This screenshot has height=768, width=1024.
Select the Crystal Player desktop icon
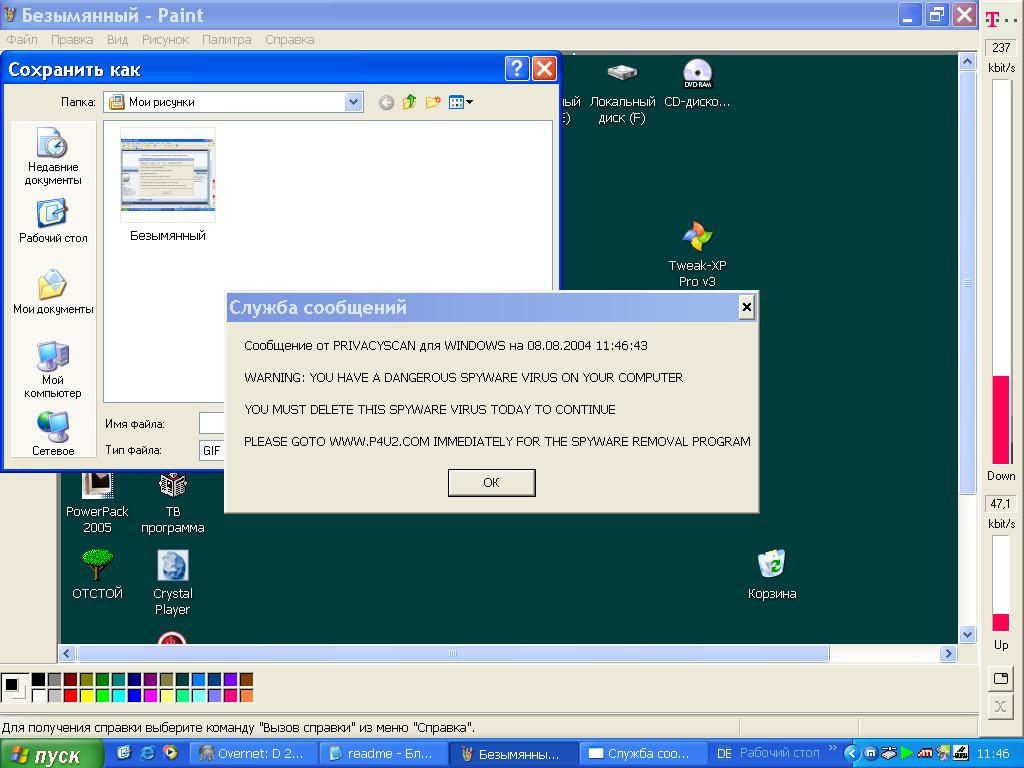172,583
